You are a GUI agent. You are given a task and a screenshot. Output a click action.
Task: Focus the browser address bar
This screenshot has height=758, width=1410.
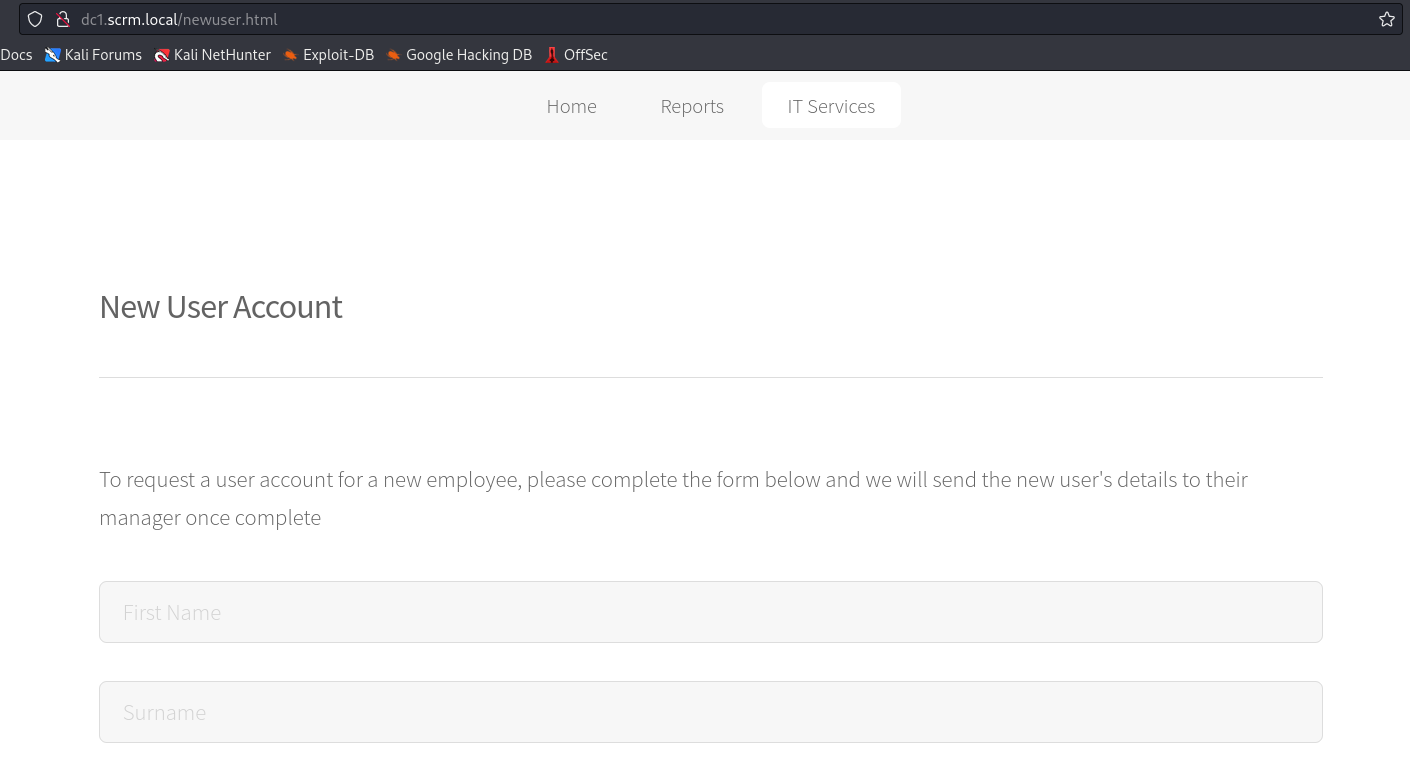click(700, 19)
